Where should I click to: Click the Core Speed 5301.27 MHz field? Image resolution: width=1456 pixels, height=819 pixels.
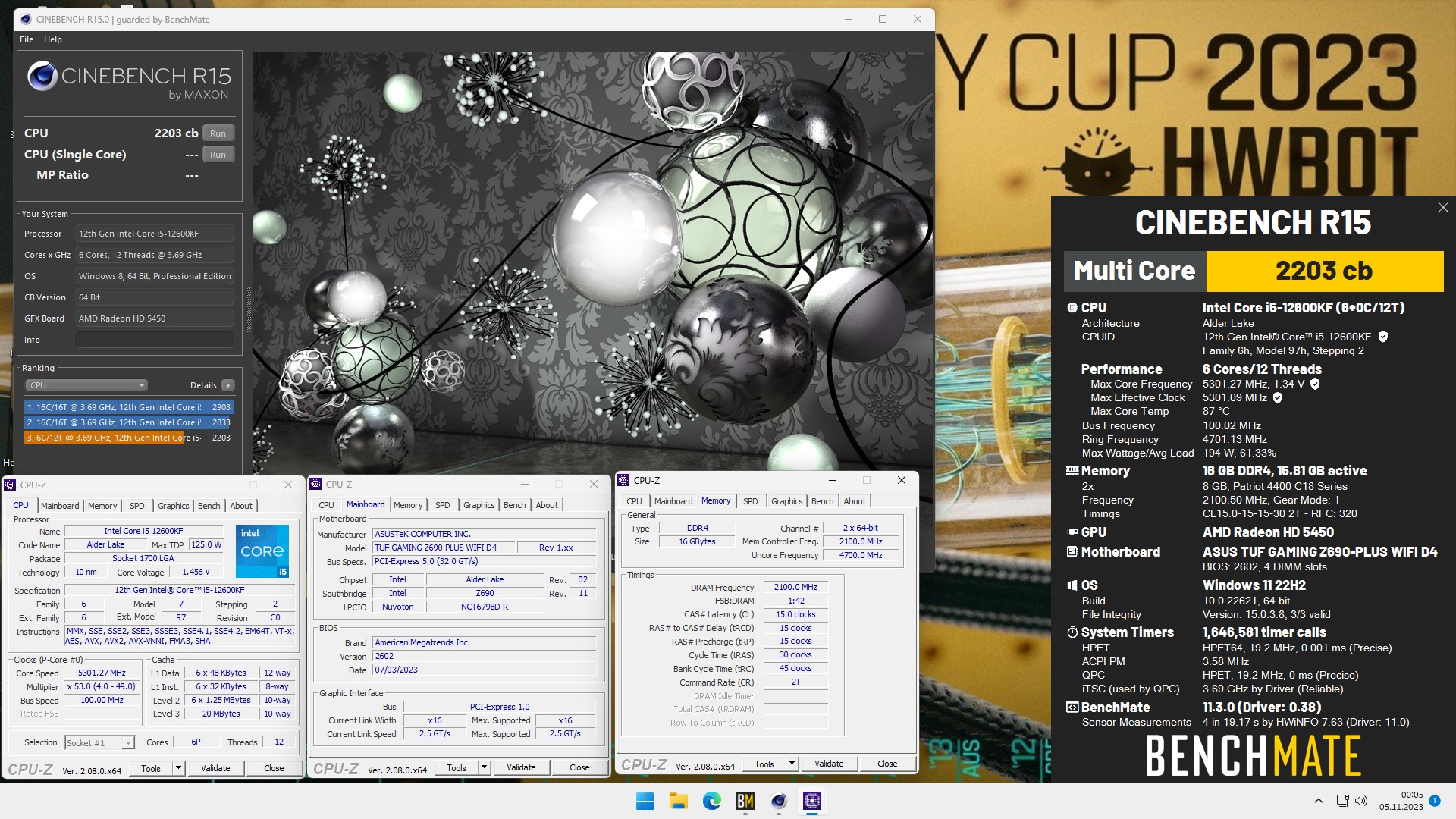[102, 673]
